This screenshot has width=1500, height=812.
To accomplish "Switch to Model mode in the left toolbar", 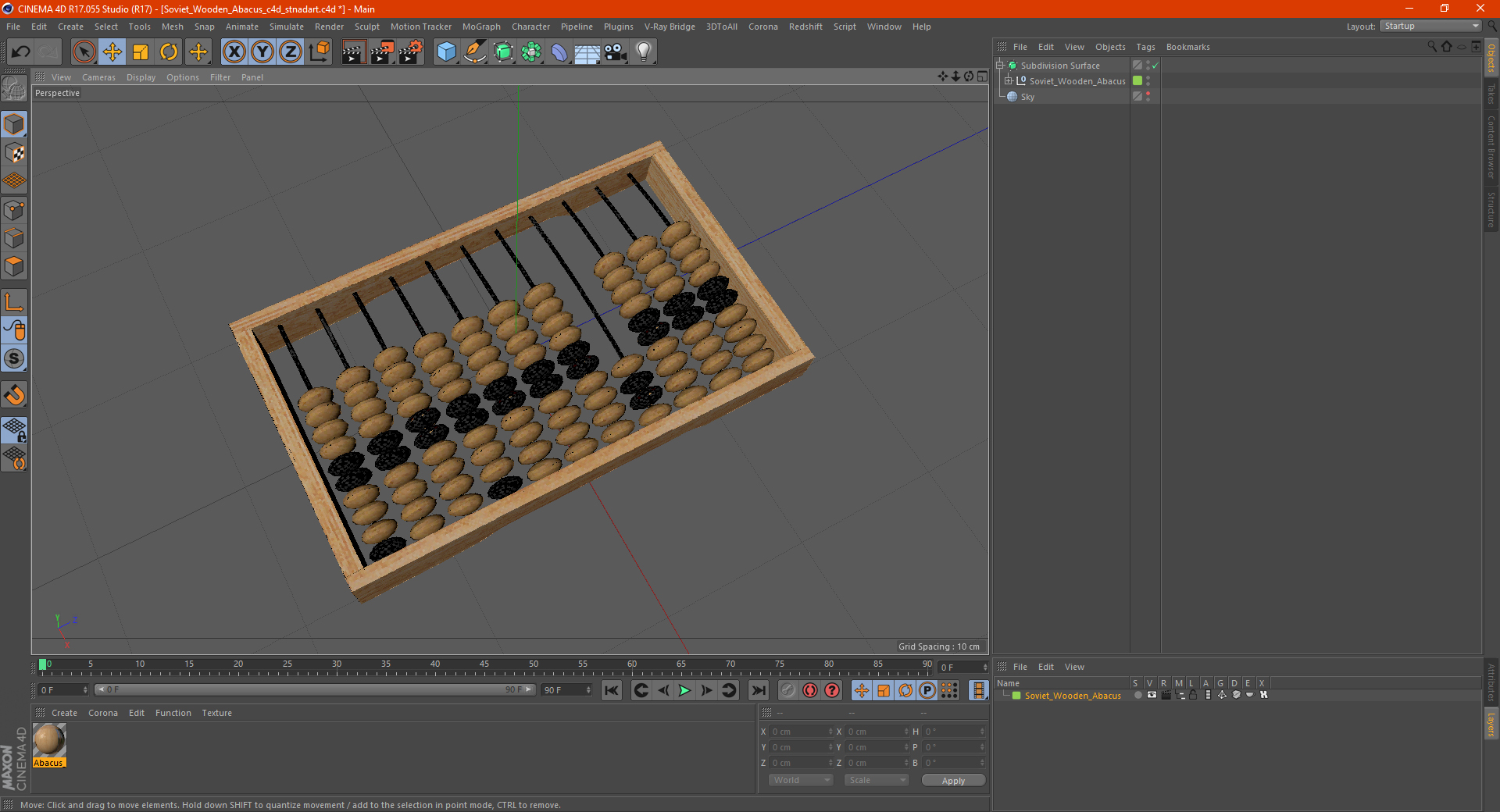I will pos(14,125).
